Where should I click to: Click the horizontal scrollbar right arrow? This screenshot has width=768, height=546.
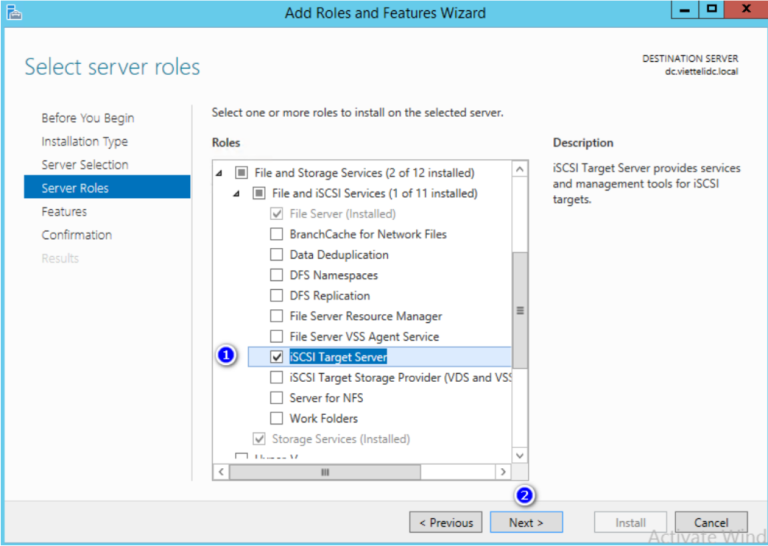click(503, 472)
